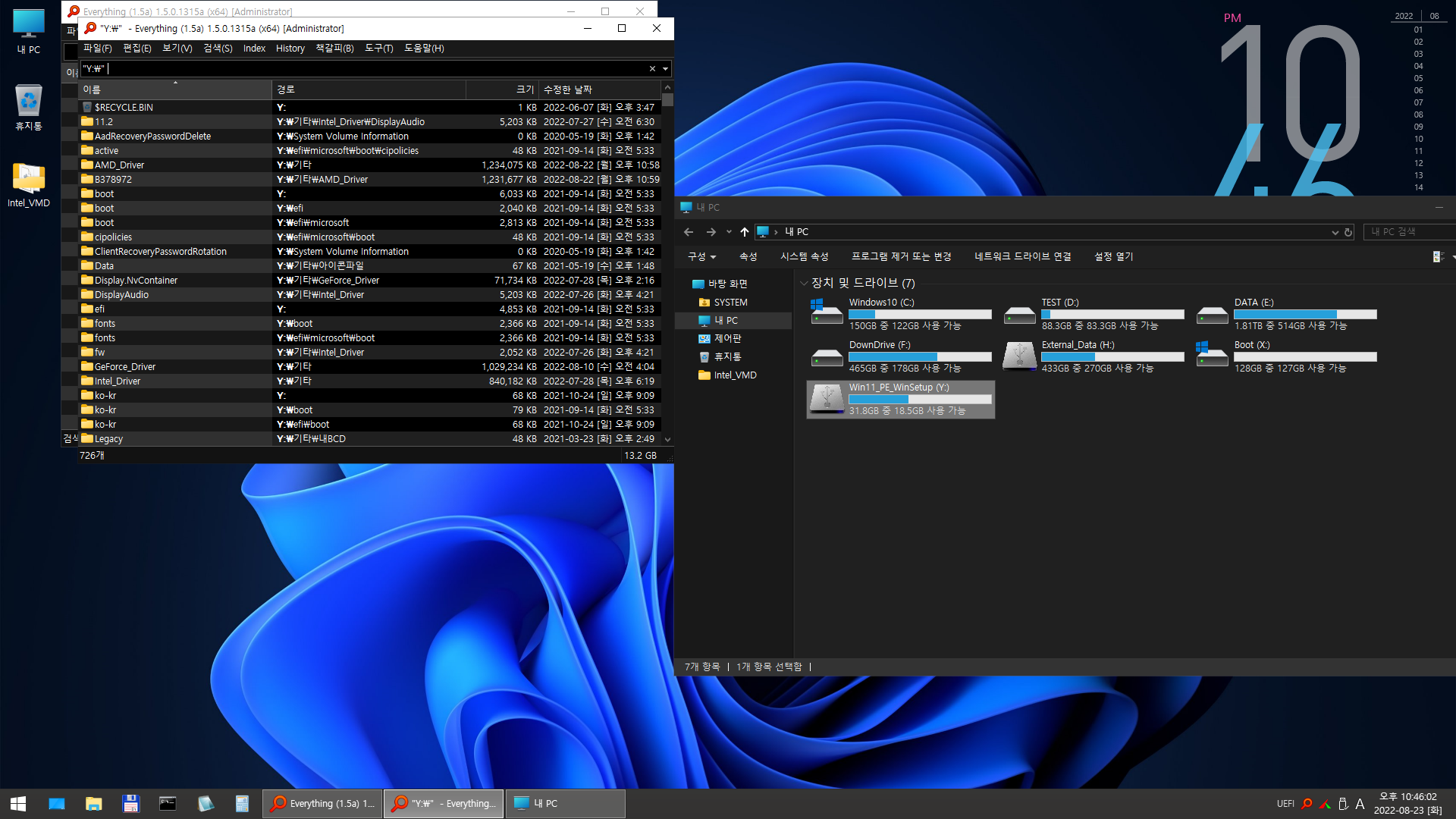This screenshot has width=1456, height=819.
Task: Open the 검색(S) menu
Action: pyautogui.click(x=218, y=49)
